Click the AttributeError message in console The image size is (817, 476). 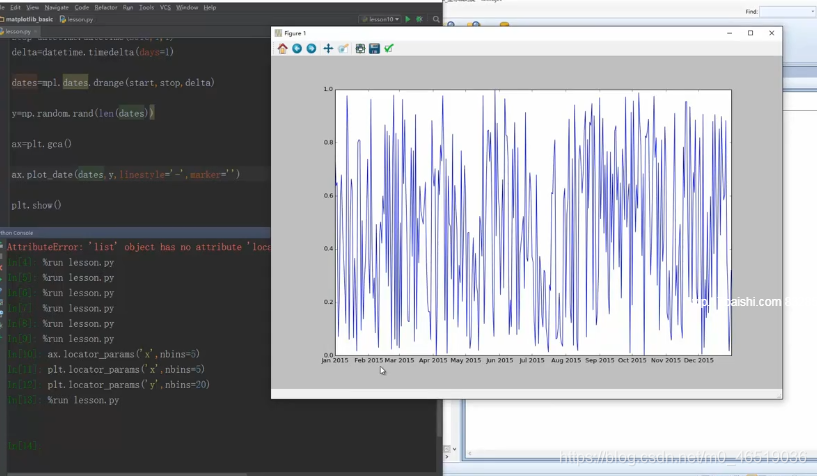click(x=139, y=247)
